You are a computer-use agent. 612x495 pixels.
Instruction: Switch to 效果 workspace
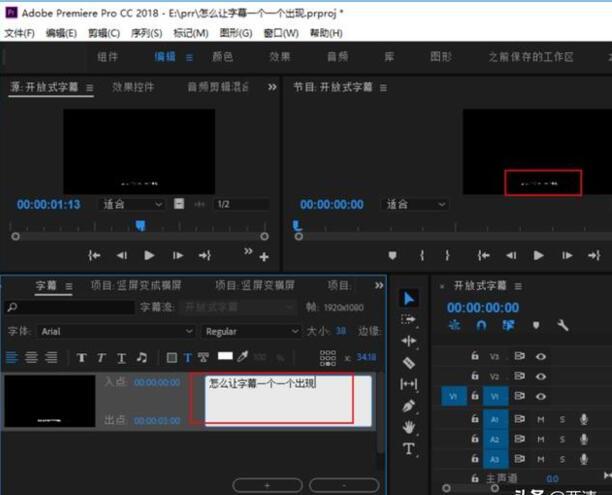[x=279, y=57]
